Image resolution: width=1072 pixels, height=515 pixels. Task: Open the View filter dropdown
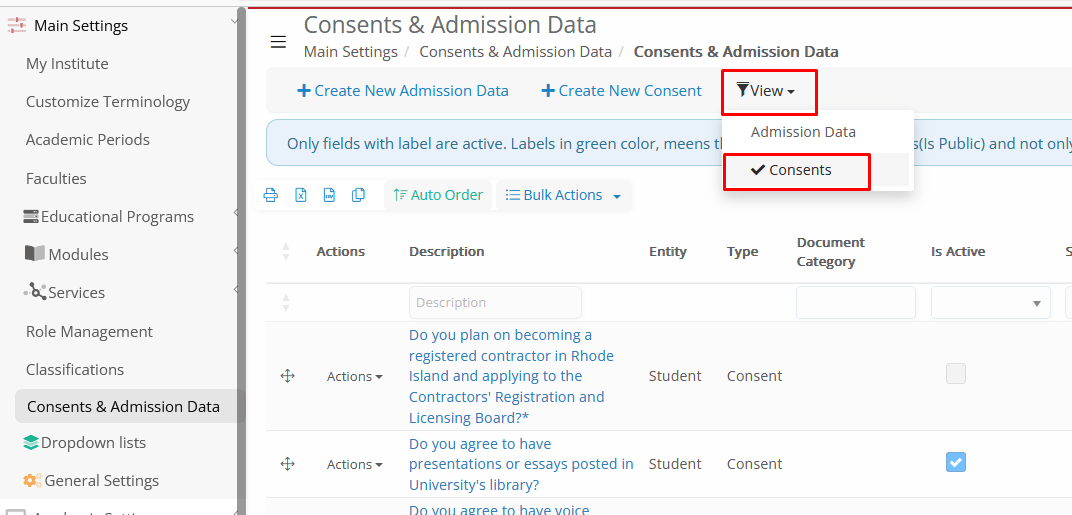coord(766,91)
